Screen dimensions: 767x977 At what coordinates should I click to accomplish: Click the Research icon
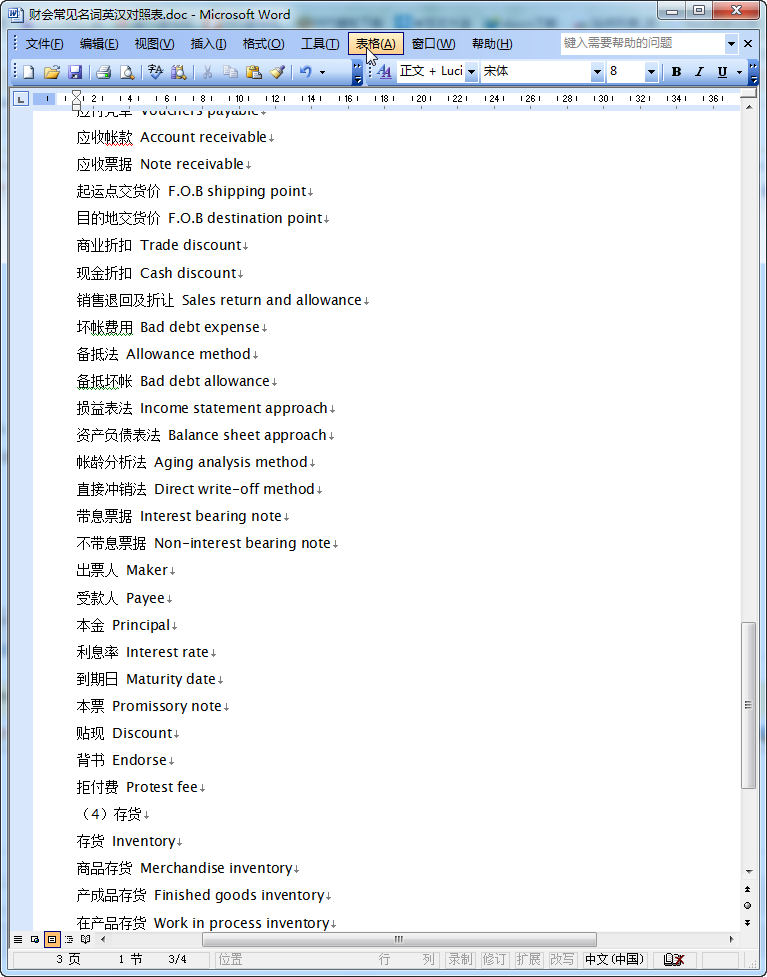(x=179, y=72)
